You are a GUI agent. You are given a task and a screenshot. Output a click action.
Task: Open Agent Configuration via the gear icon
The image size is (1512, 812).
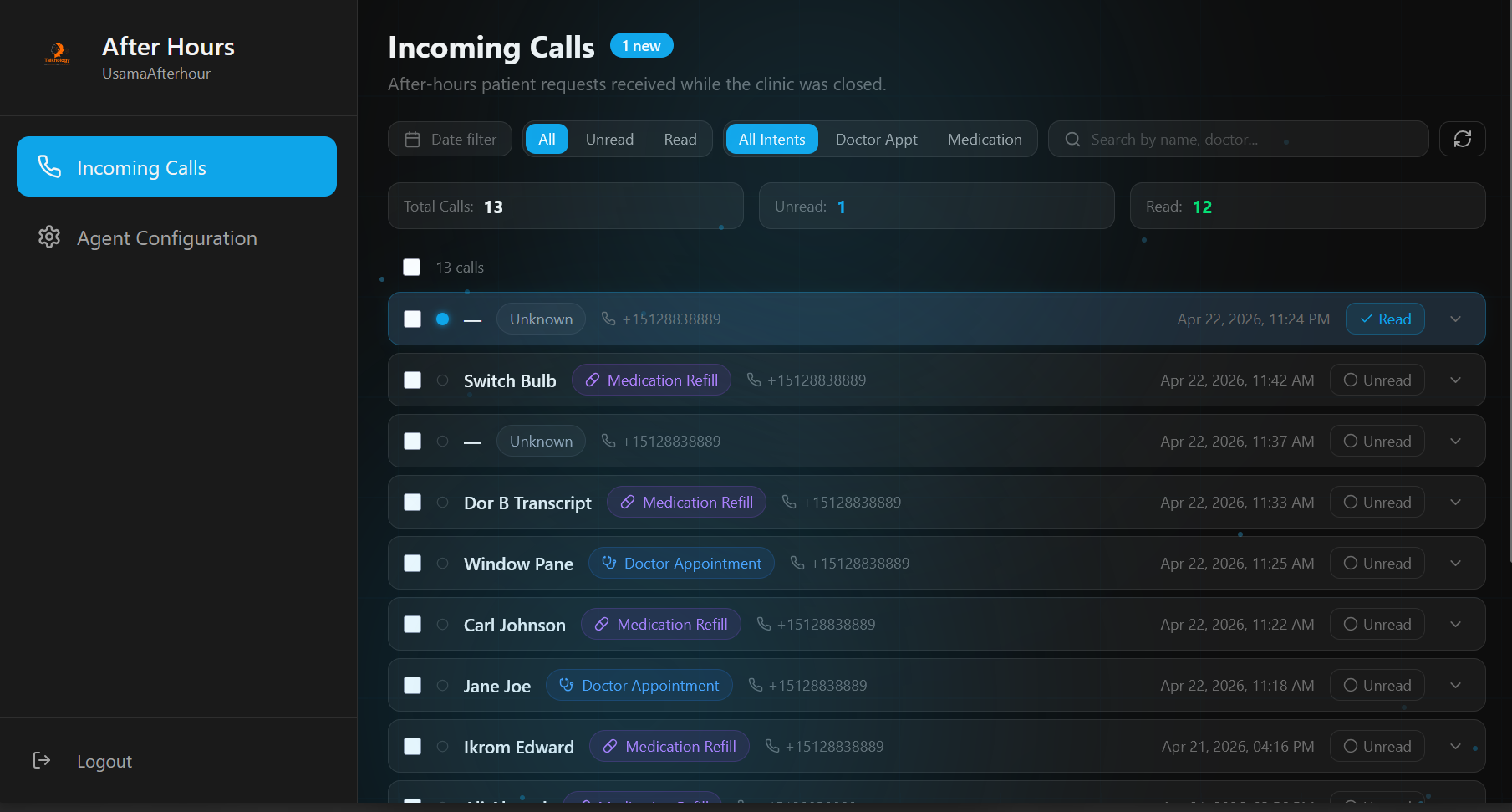pos(49,237)
